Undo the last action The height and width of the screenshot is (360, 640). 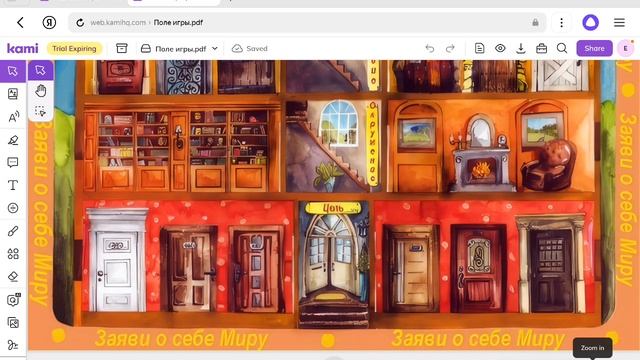click(x=430, y=49)
